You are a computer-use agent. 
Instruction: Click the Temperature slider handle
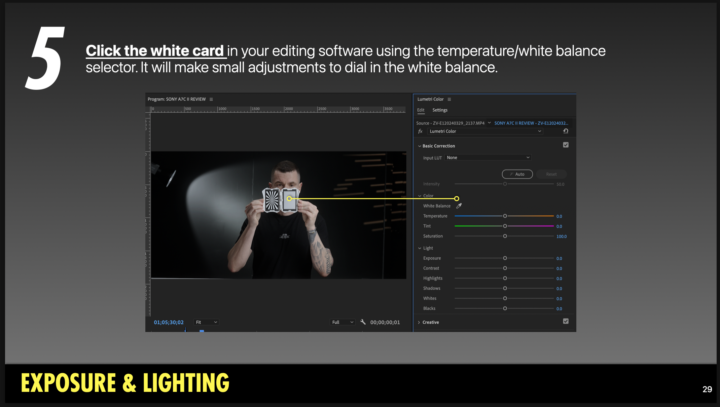505,216
